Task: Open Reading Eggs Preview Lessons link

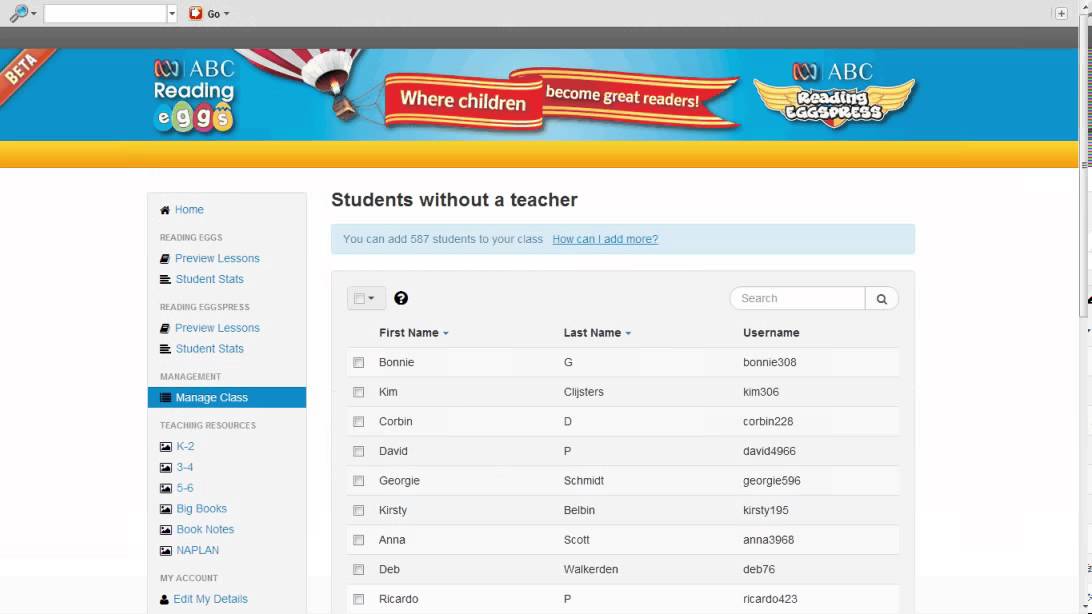Action: [217, 258]
